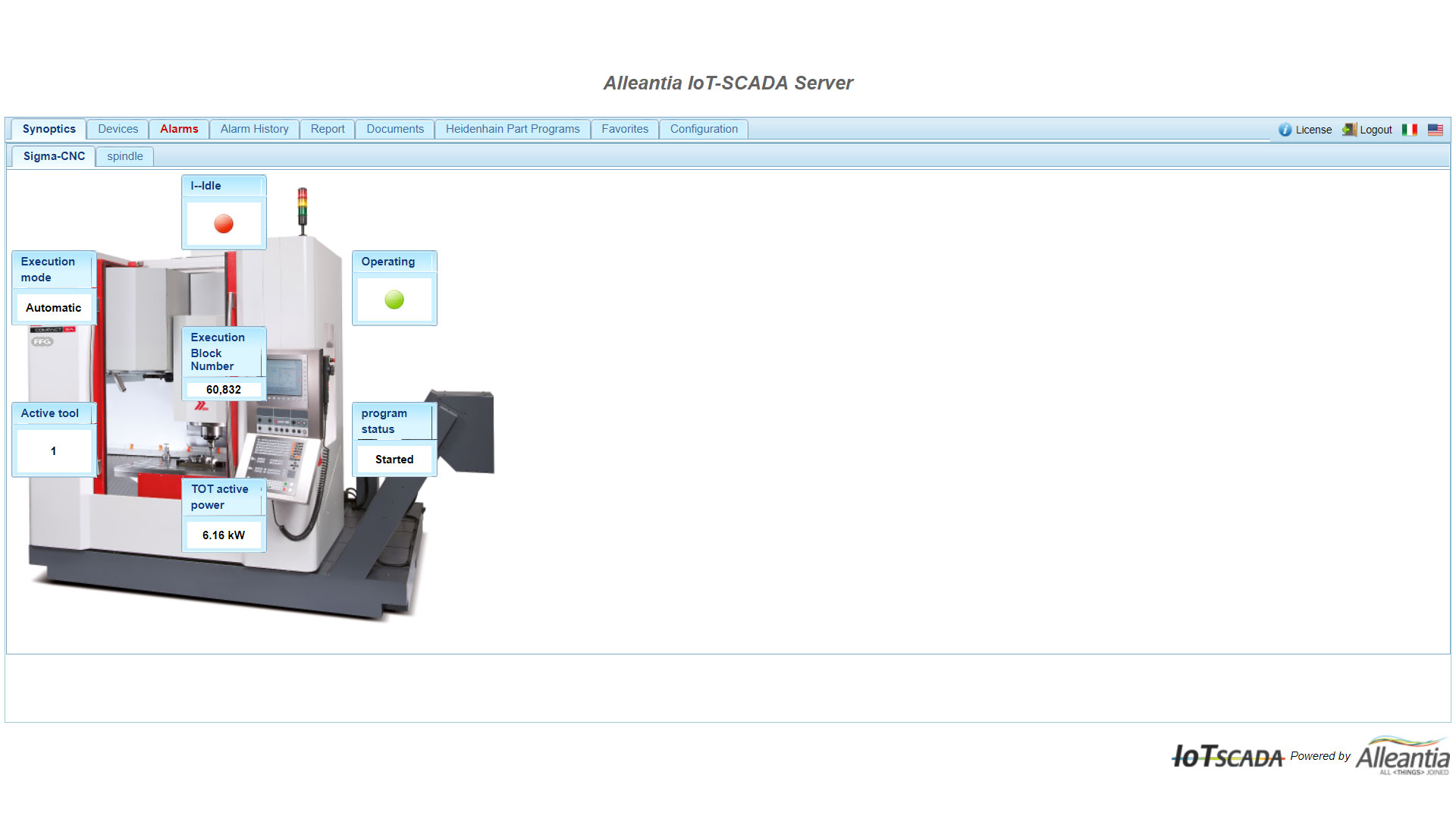1456x819 pixels.
Task: Switch to the Documents tab
Action: pyautogui.click(x=394, y=129)
